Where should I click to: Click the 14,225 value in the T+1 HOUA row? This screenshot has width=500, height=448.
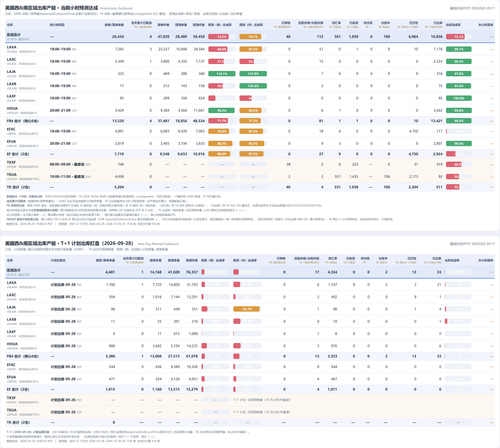click(x=192, y=346)
